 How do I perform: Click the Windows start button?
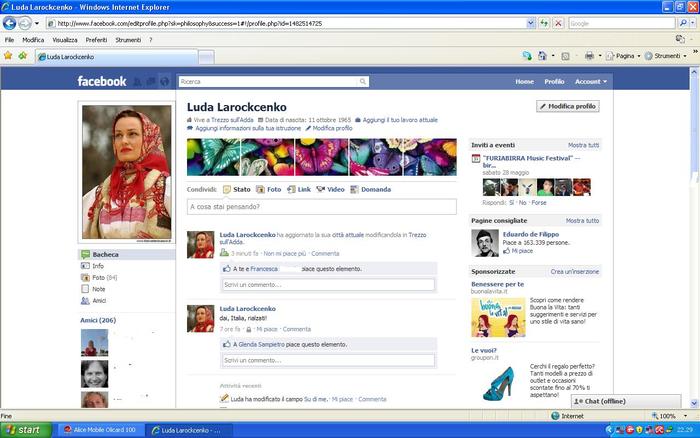pyautogui.click(x=25, y=430)
